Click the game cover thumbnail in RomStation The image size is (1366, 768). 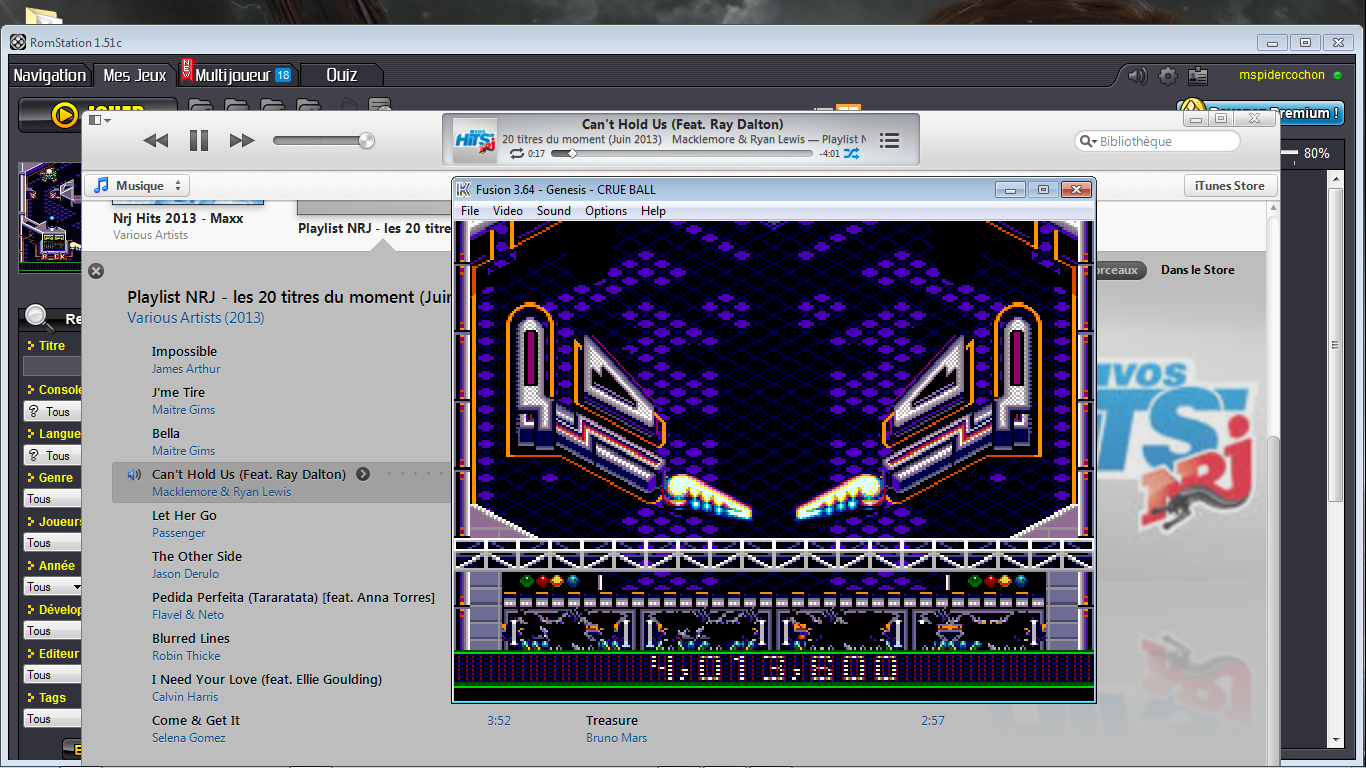click(50, 218)
